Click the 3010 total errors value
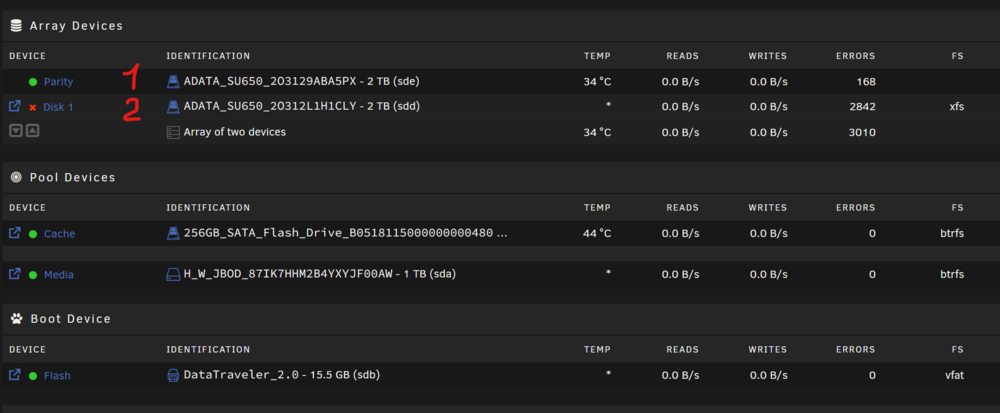This screenshot has height=413, width=1000. tap(864, 133)
